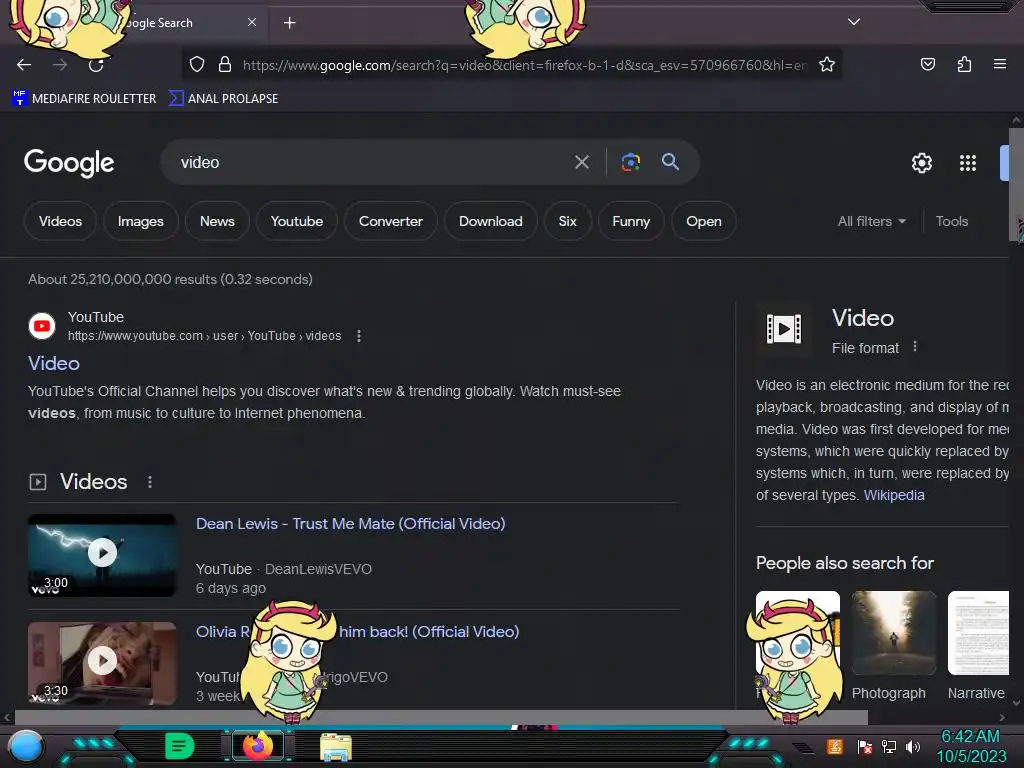This screenshot has height=768, width=1024.
Task: Open the ANAL PROLAPSE bookmark
Action: tap(223, 99)
